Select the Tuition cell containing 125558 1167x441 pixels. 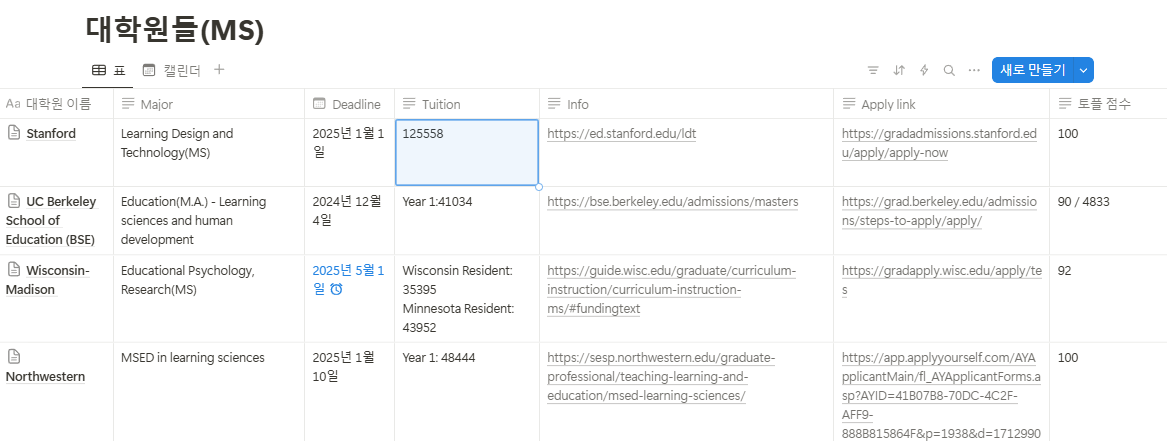(467, 152)
